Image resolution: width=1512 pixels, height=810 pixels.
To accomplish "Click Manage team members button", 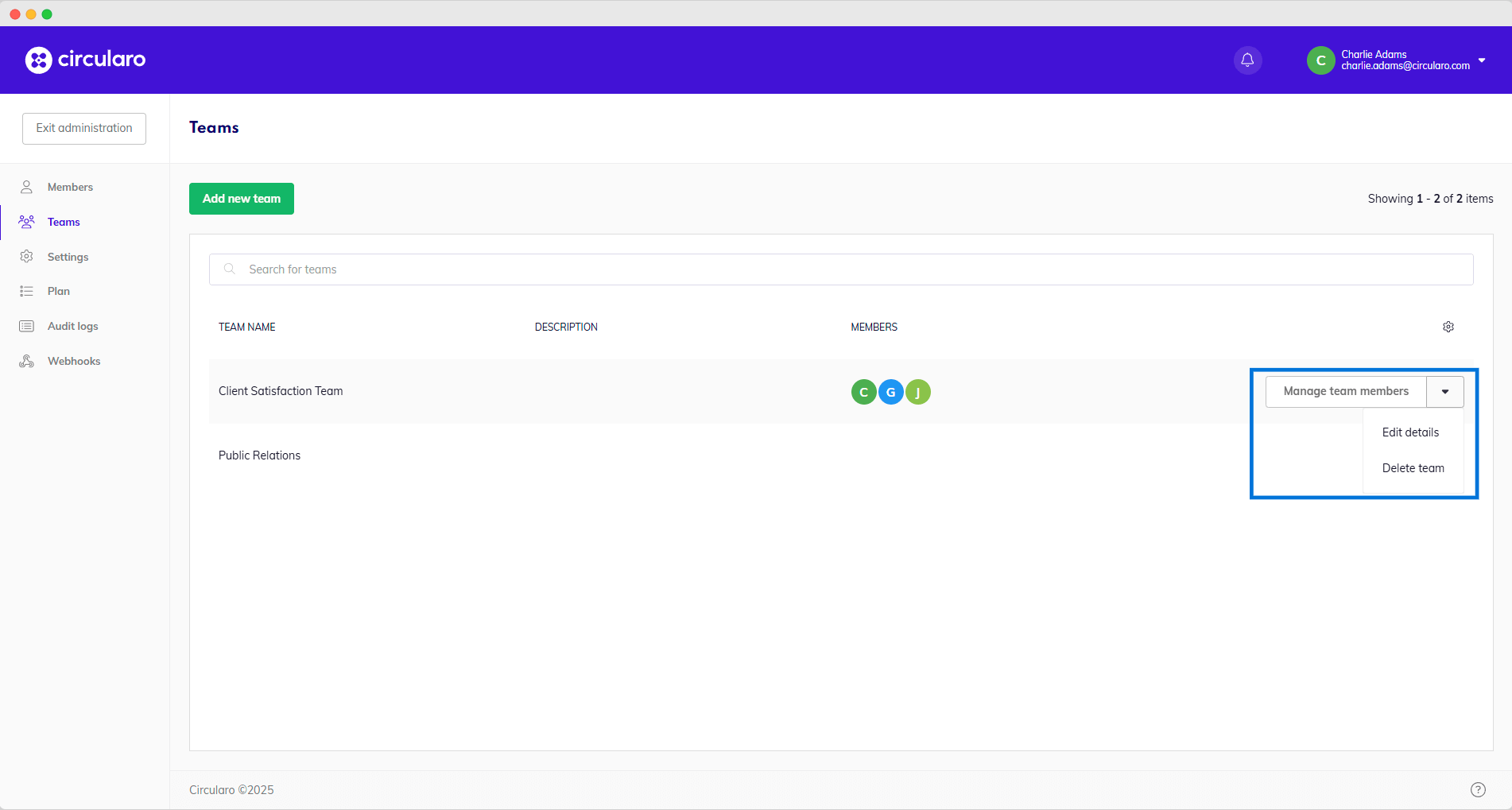I will [x=1345, y=392].
